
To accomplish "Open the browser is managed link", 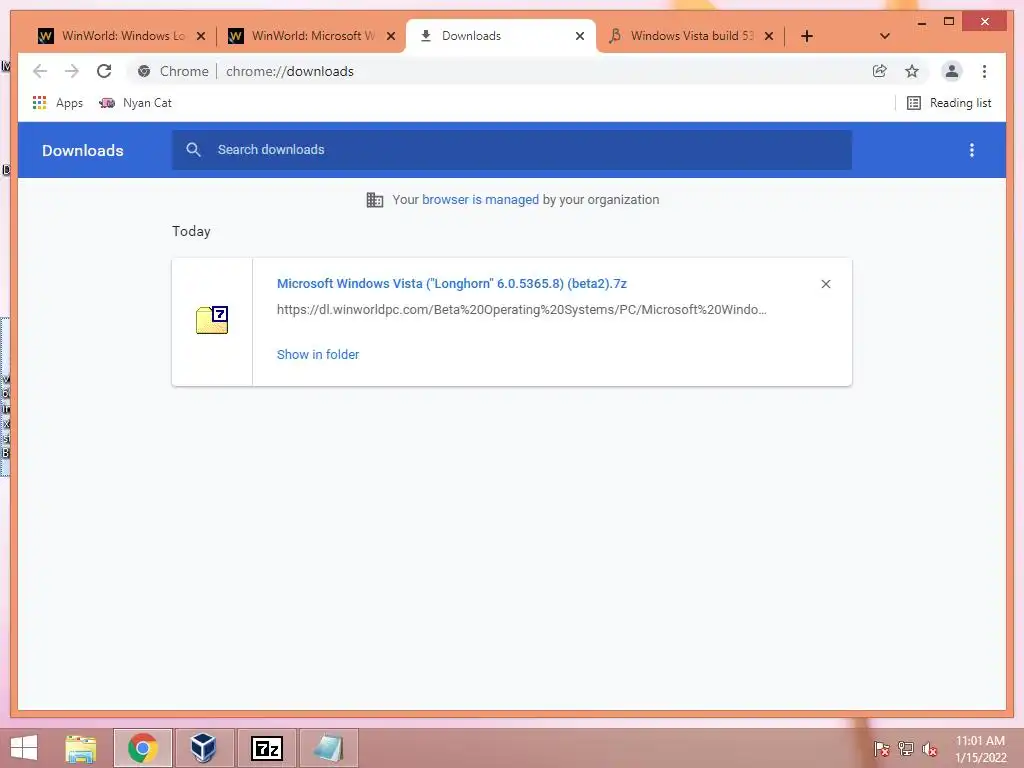I will pyautogui.click(x=480, y=200).
